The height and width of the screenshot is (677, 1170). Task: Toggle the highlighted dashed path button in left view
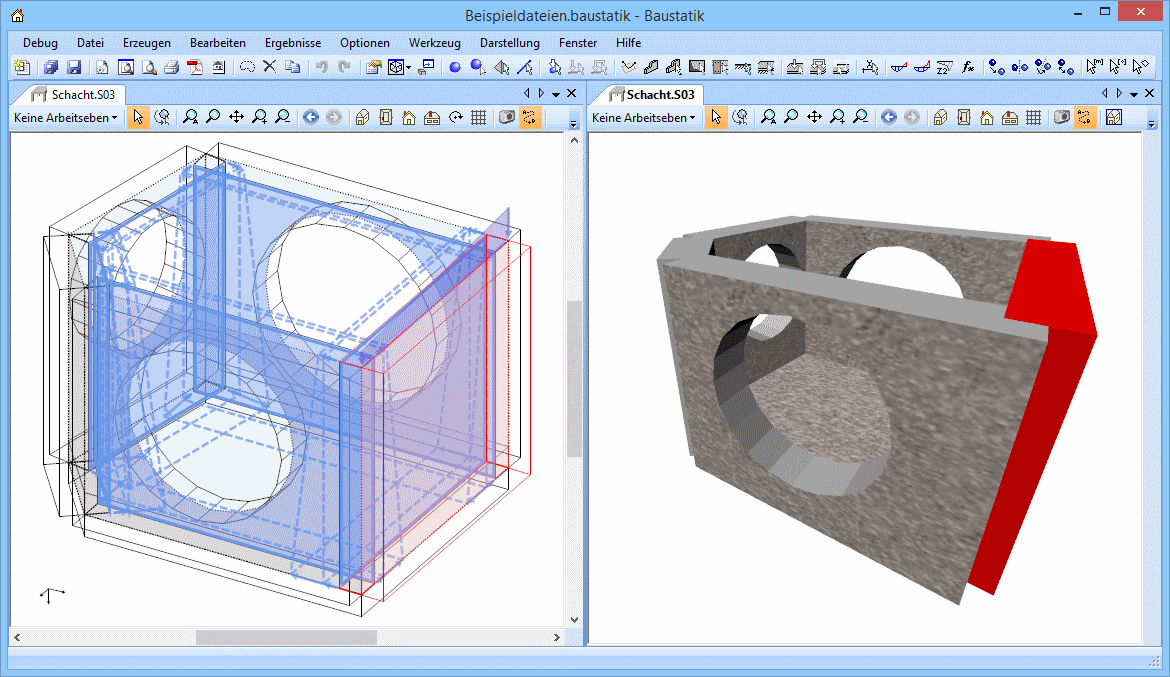530,118
